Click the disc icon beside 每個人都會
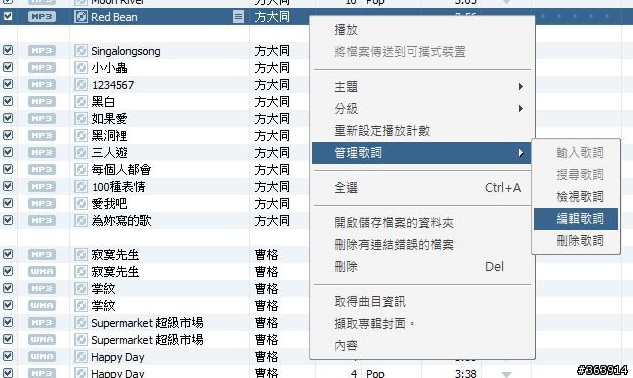The image size is (633, 378). (81, 169)
